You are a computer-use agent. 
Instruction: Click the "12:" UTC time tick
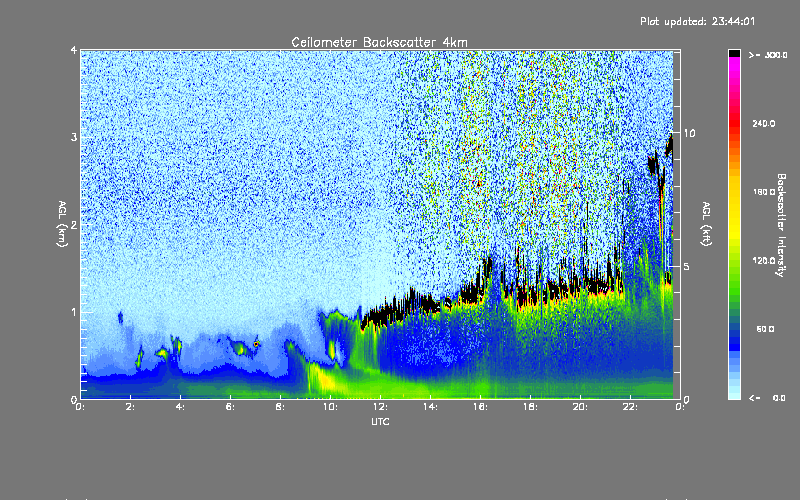pos(380,407)
